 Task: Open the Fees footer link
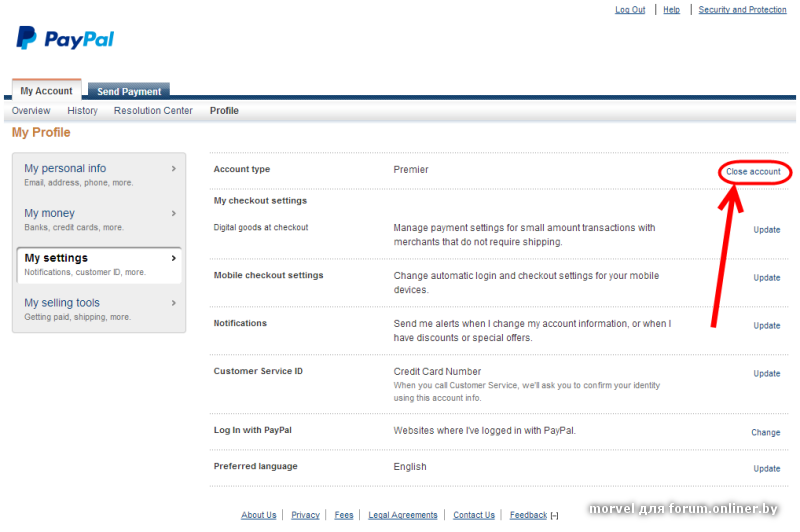pyautogui.click(x=344, y=515)
